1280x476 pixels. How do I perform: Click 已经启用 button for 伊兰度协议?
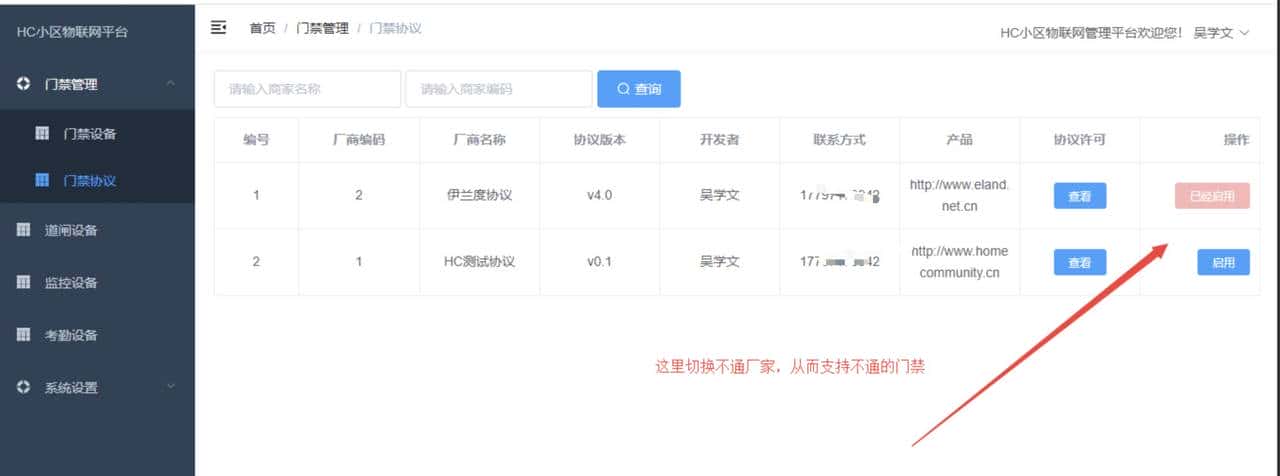(1212, 196)
